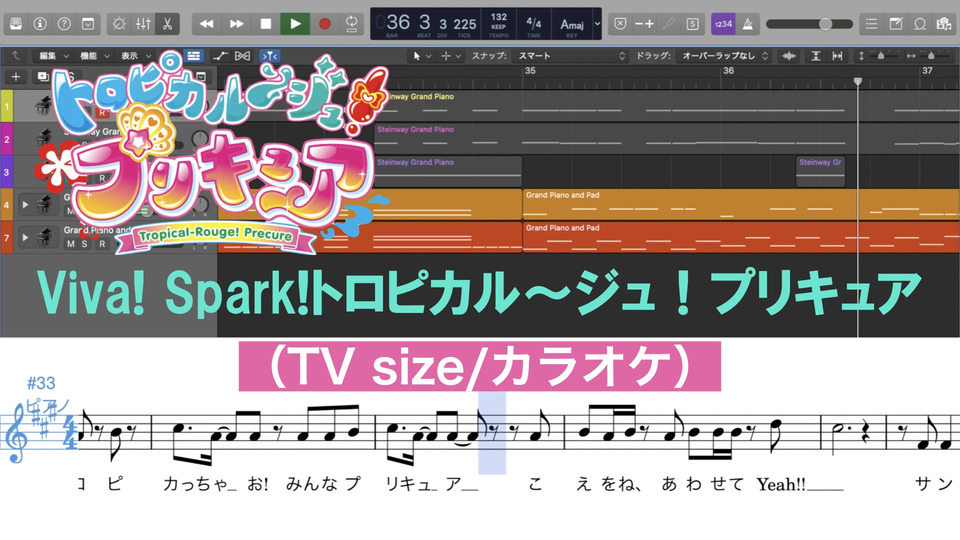Toggle Catch Playhead button
The height and width of the screenshot is (540, 960).
[270, 56]
